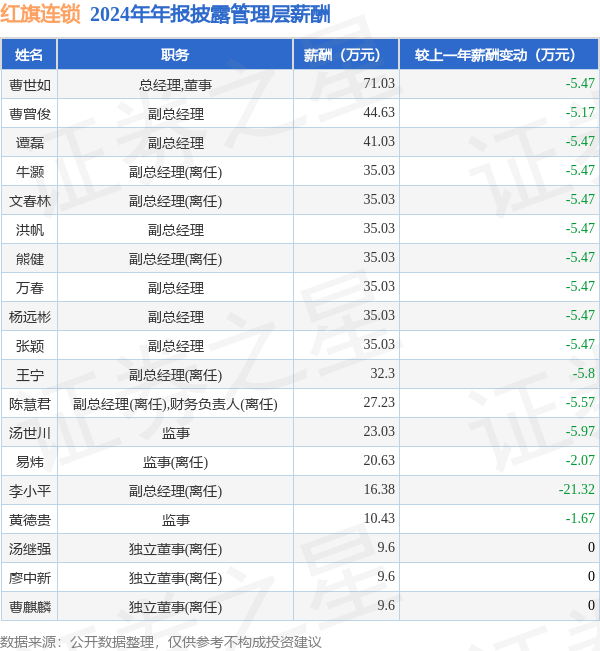Select the name 曹曾俊

tap(30, 114)
